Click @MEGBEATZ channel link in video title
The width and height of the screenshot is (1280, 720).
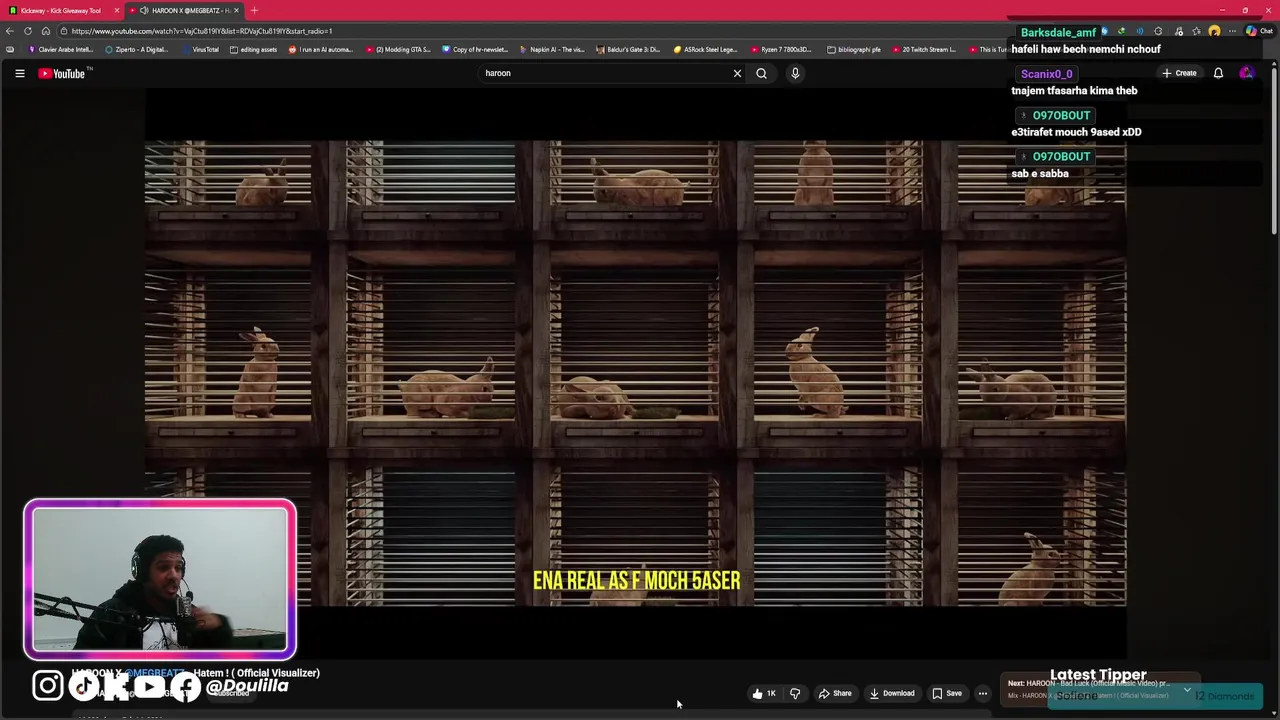tap(153, 673)
